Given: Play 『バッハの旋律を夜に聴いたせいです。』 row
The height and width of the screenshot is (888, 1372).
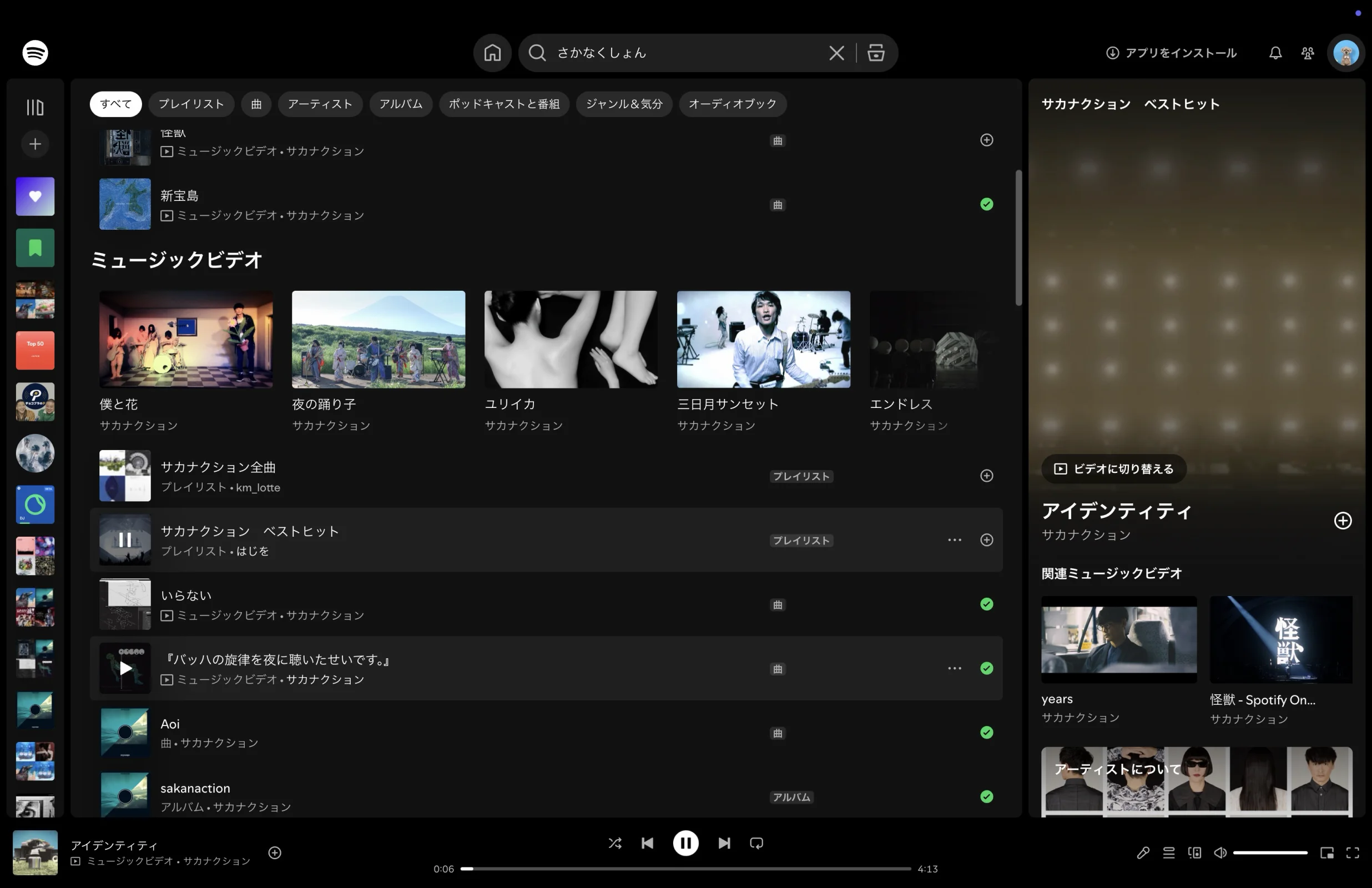Looking at the screenshot, I should pyautogui.click(x=124, y=668).
